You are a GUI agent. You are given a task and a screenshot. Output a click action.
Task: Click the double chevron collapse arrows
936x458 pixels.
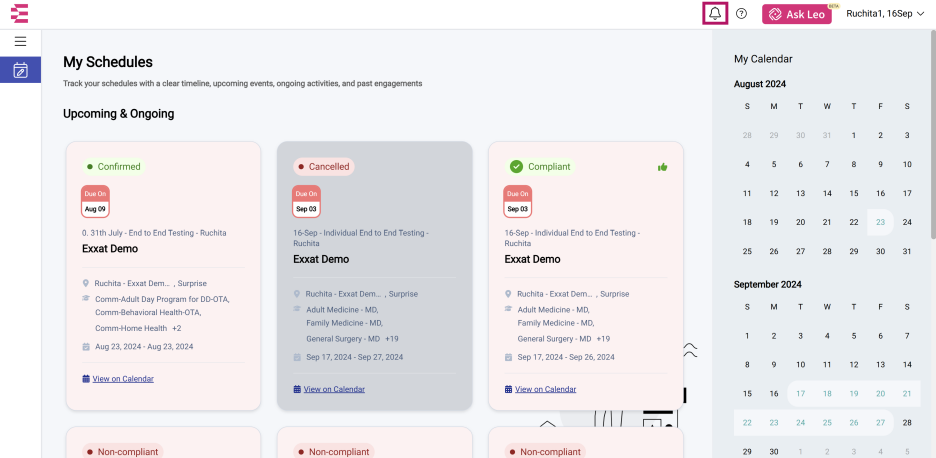(690, 350)
